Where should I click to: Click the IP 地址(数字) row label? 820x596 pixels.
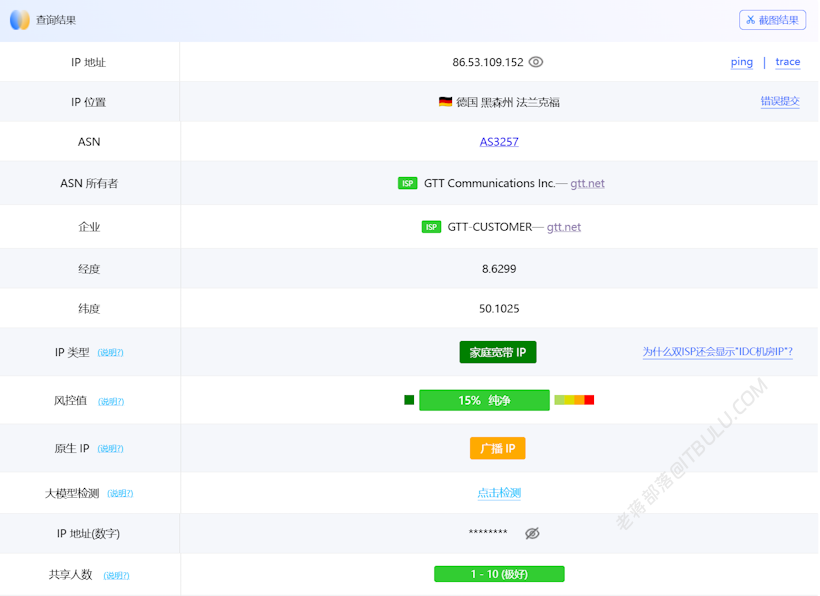click(x=88, y=533)
